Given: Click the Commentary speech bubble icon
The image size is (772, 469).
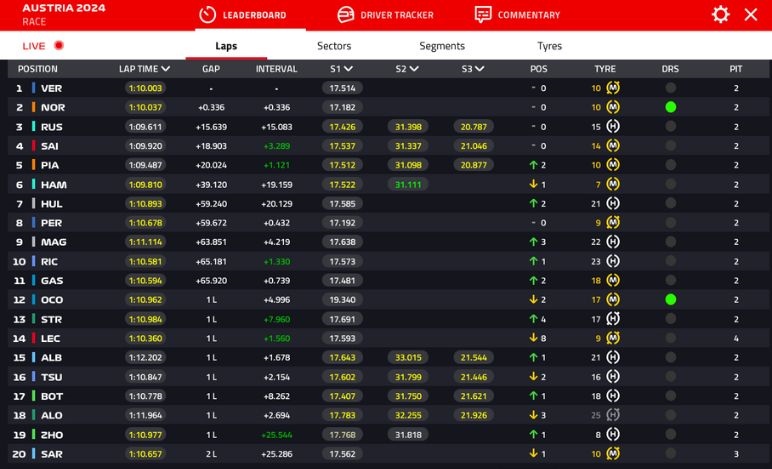Looking at the screenshot, I should pyautogui.click(x=483, y=15).
